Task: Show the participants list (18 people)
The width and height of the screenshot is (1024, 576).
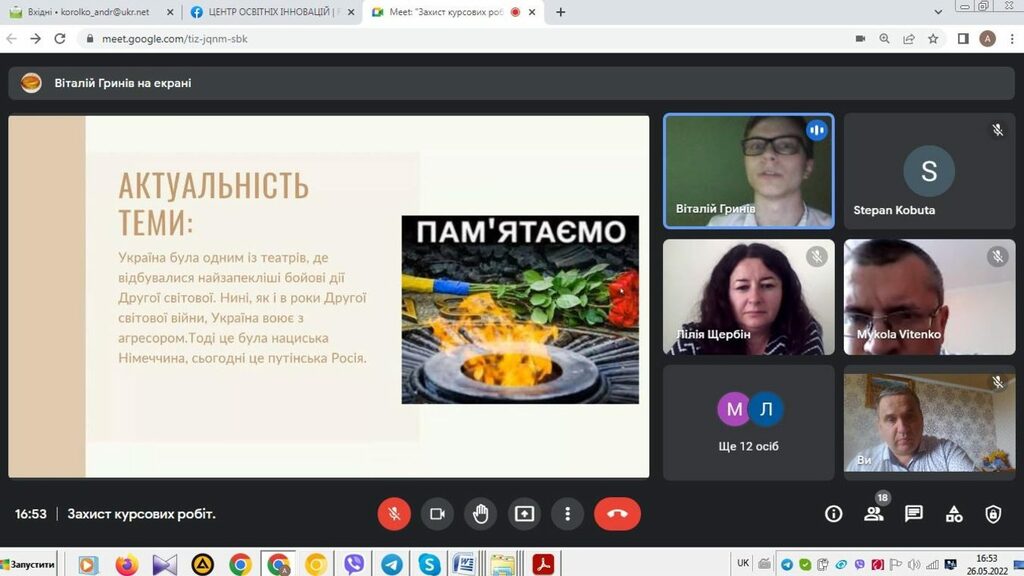Action: [x=873, y=514]
